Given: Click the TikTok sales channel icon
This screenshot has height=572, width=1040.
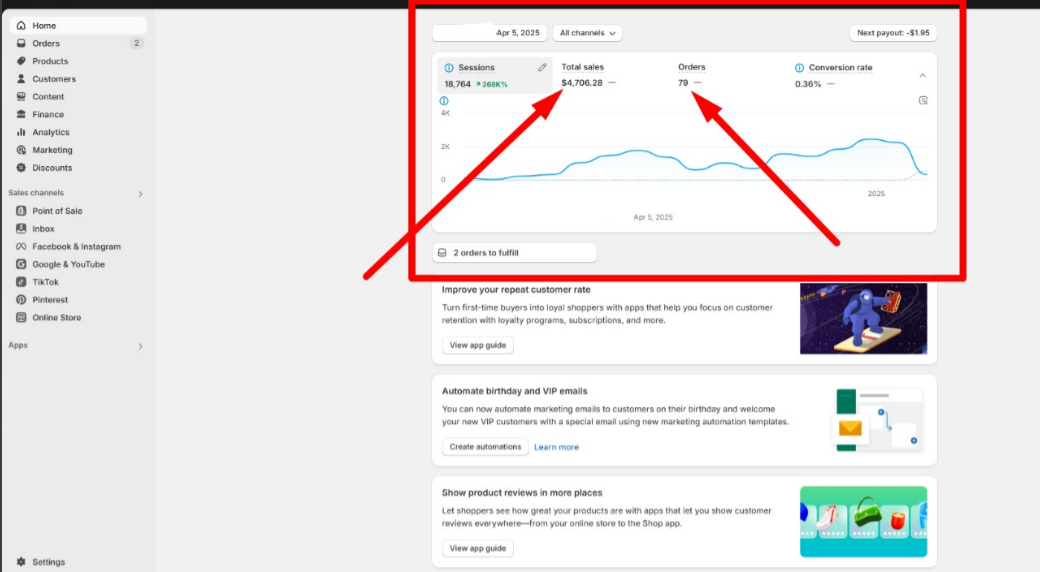Looking at the screenshot, I should (21, 282).
